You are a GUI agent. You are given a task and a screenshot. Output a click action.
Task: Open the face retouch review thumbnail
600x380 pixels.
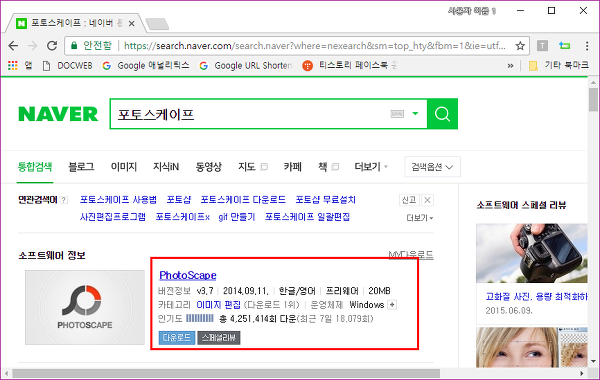tap(532, 347)
